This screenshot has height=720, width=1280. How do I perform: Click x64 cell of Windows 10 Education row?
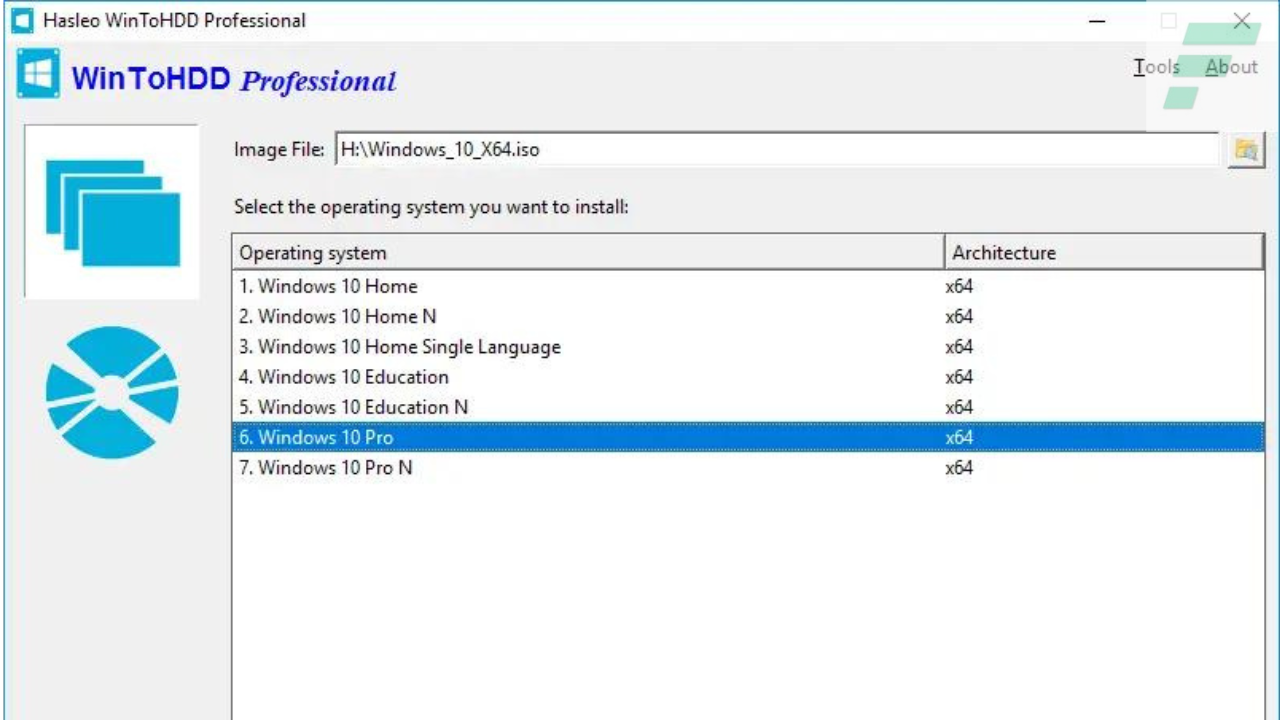point(959,377)
